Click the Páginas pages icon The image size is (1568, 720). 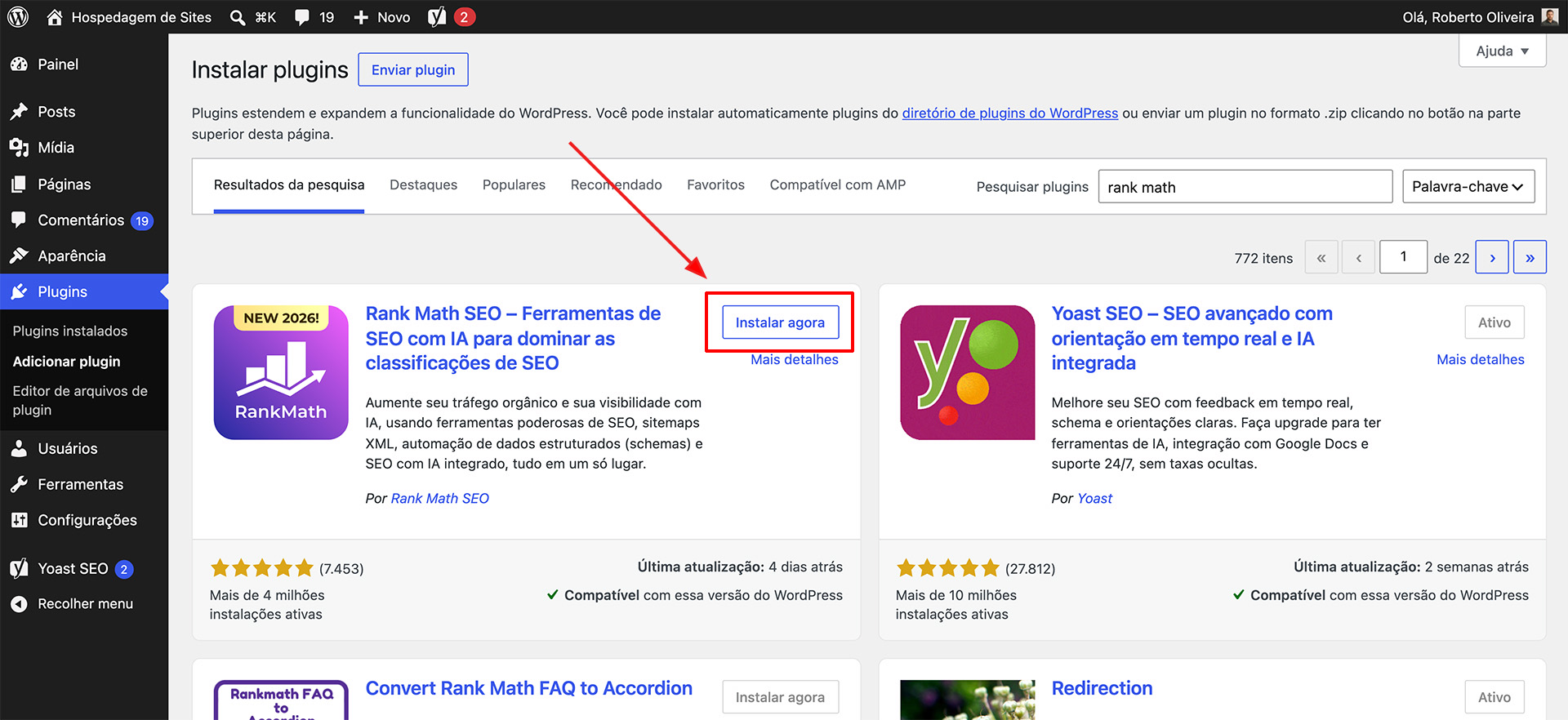point(19,184)
